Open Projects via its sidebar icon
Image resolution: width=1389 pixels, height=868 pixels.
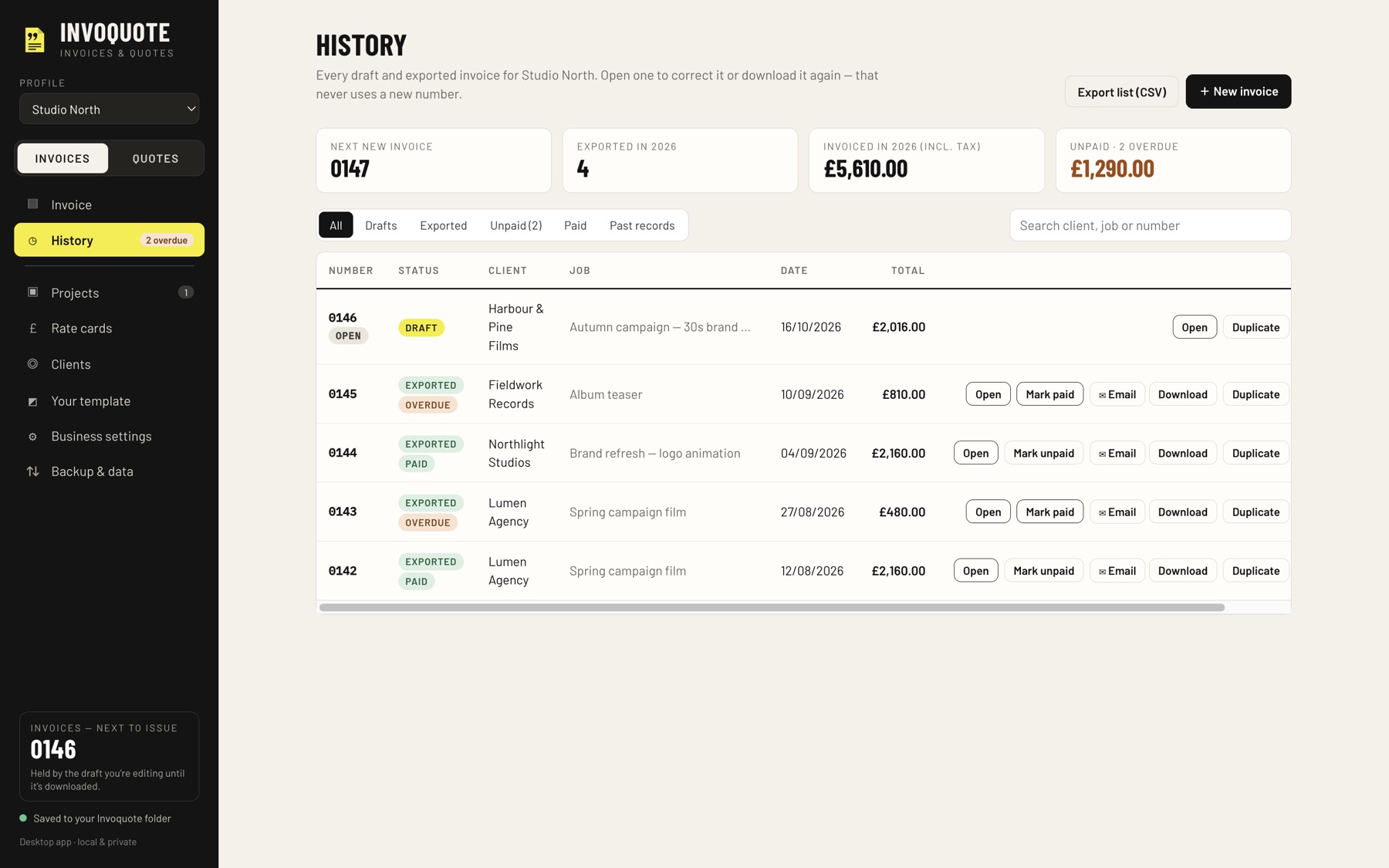[32, 292]
